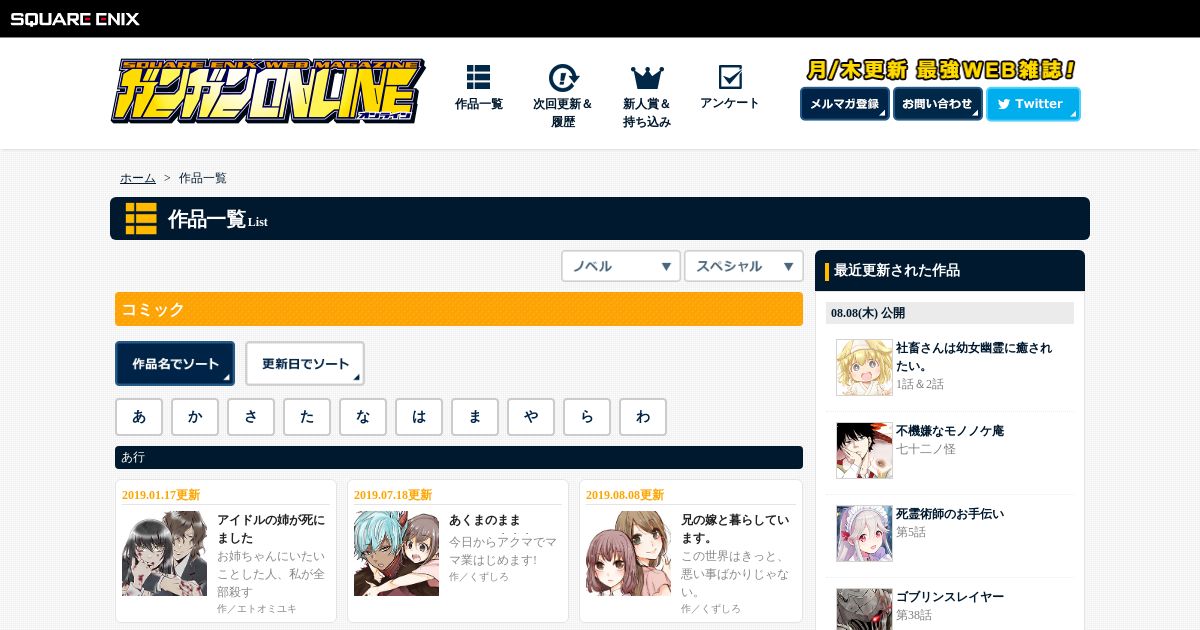This screenshot has width=1200, height=630.
Task: Jump to さ row filter
Action: coord(251,417)
